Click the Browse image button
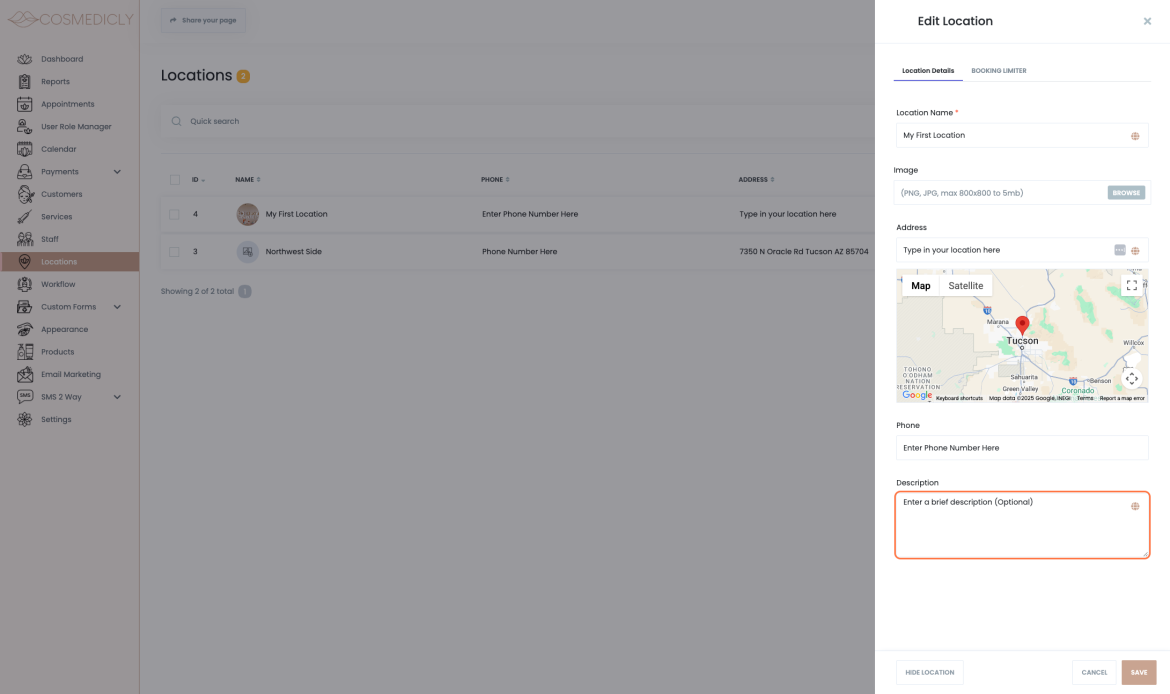This screenshot has height=694, width=1170. coord(1126,193)
